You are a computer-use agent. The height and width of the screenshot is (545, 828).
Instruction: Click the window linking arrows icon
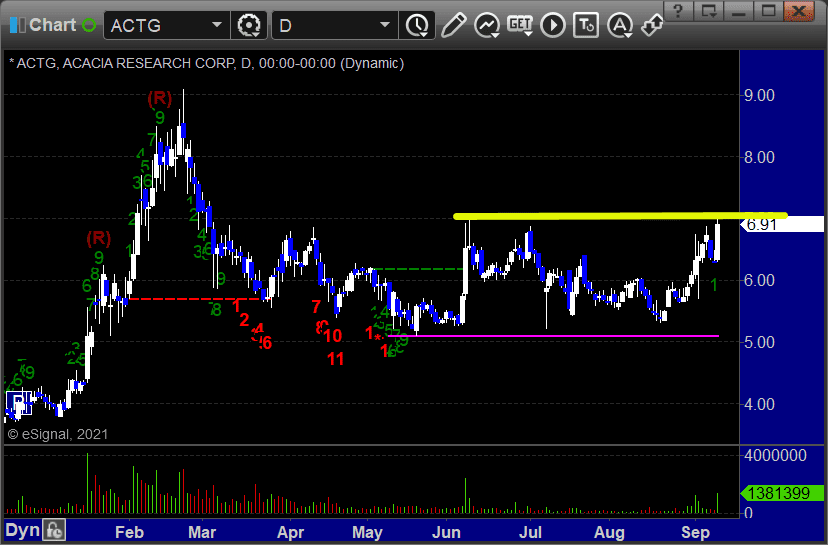click(x=652, y=25)
